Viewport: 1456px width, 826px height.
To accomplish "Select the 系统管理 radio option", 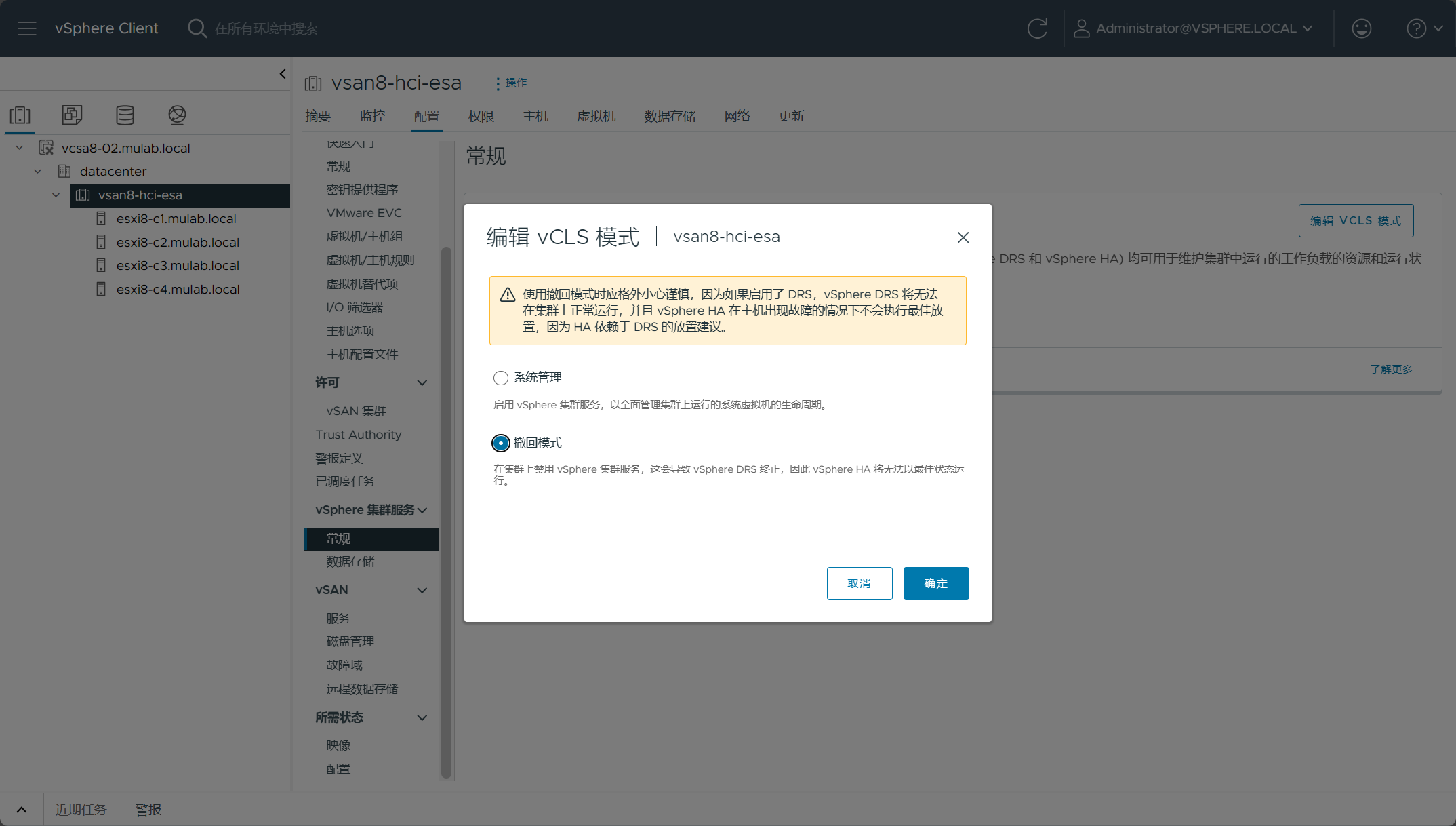I will tap(500, 378).
